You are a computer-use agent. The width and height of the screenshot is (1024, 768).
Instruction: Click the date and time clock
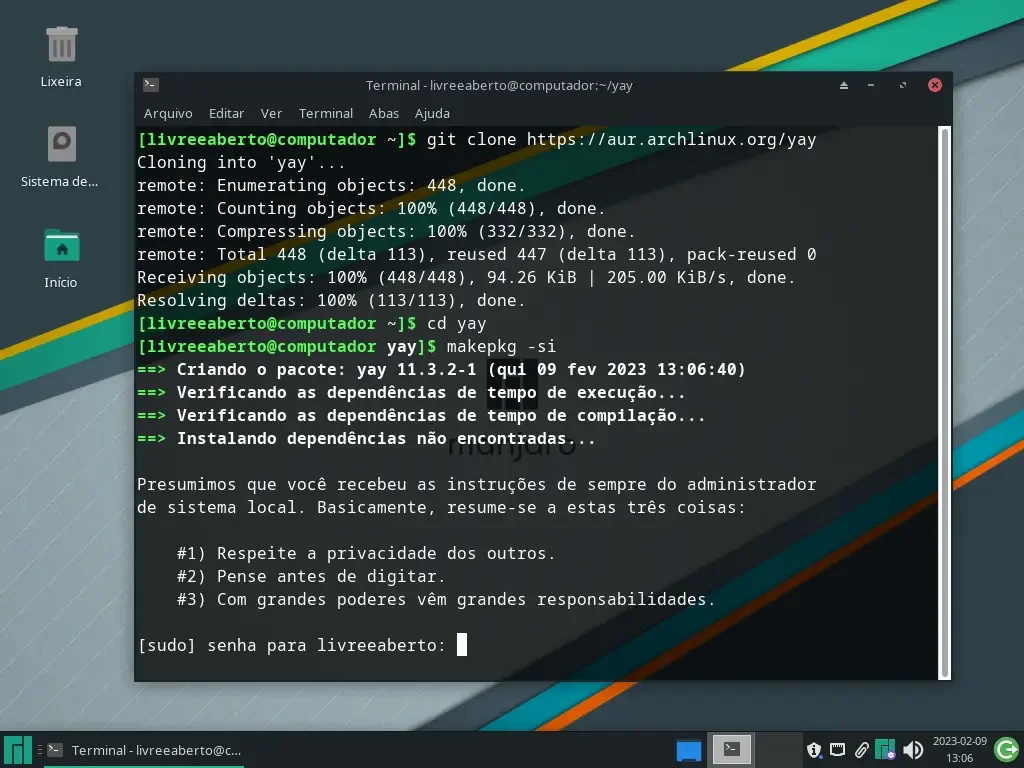(x=959, y=750)
